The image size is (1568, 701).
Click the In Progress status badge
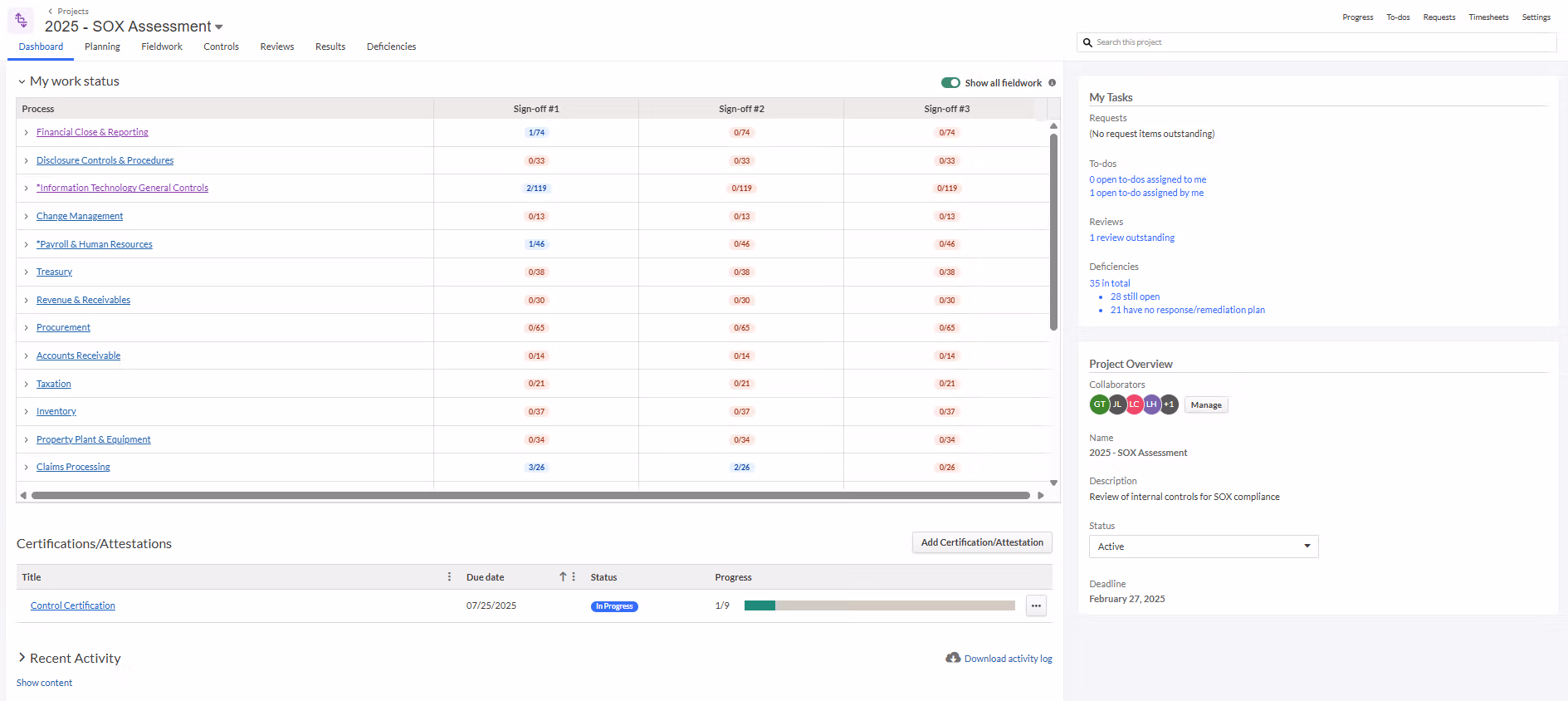[x=614, y=606]
